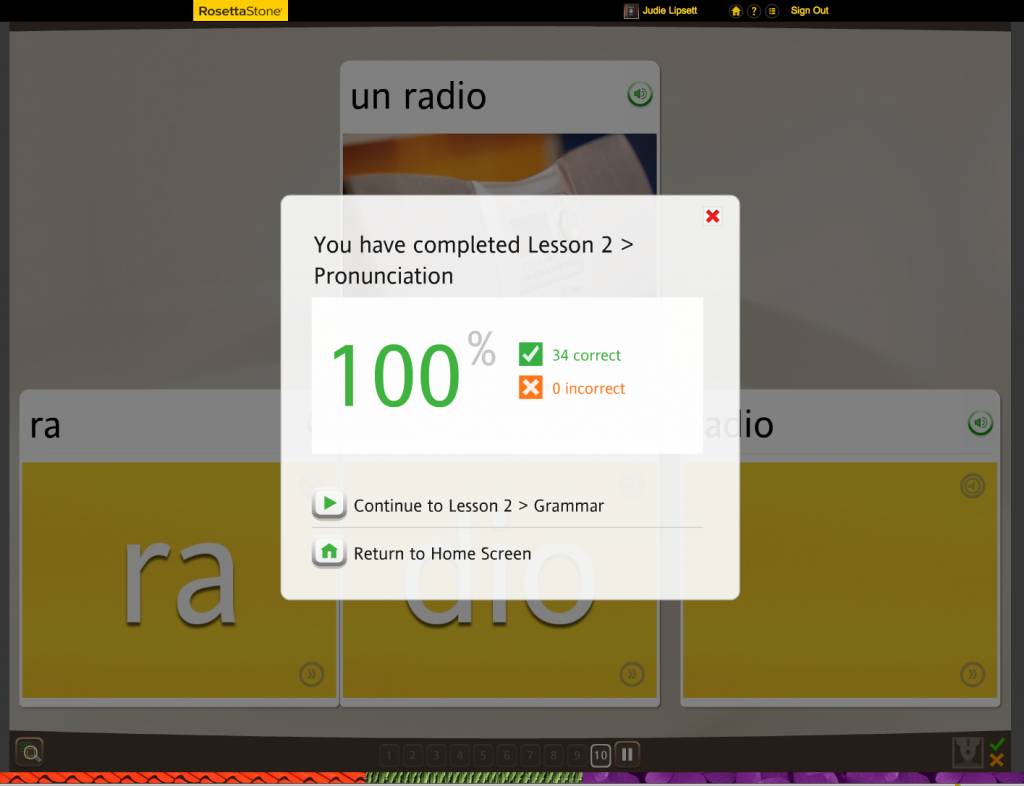Sign out of the account
Viewport: 1024px width, 786px height.
point(809,10)
